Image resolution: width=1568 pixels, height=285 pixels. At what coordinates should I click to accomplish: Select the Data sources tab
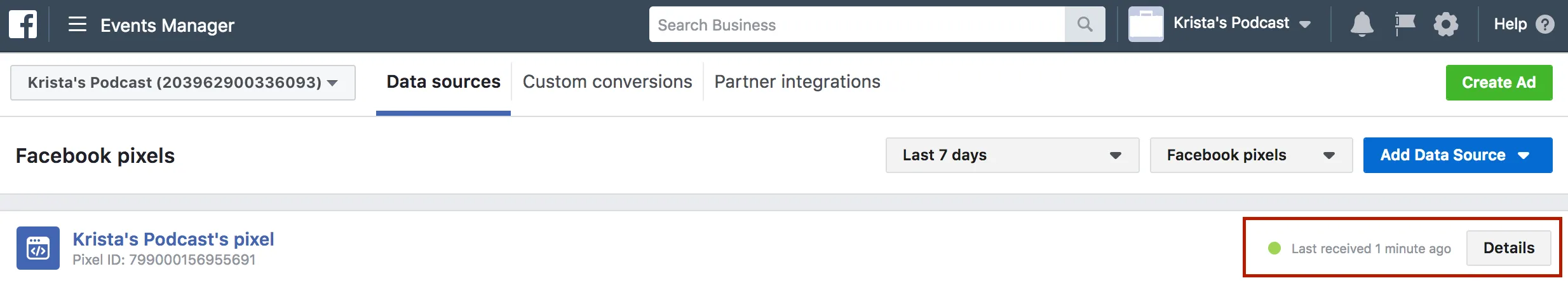443,82
